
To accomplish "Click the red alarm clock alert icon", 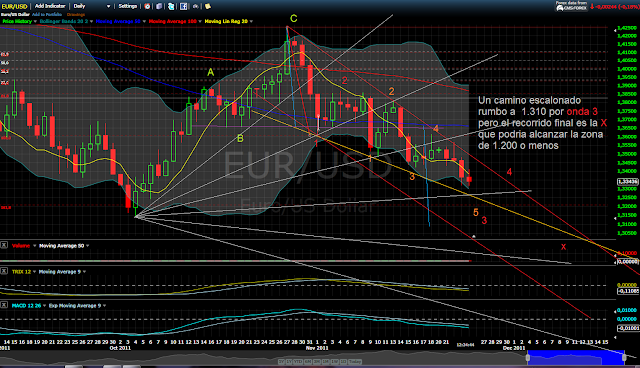I will (147, 6).
